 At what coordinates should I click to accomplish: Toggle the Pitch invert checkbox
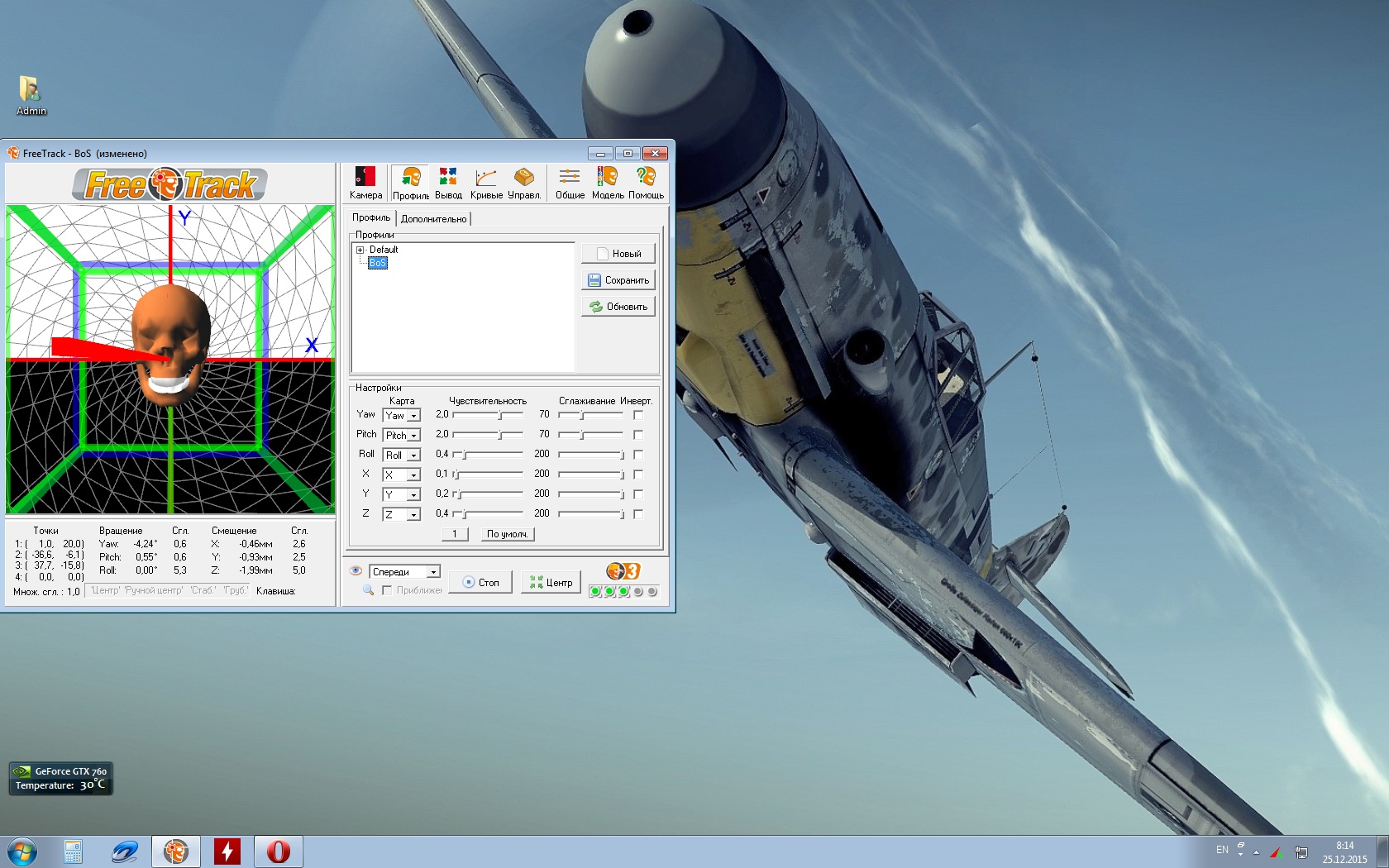[638, 435]
